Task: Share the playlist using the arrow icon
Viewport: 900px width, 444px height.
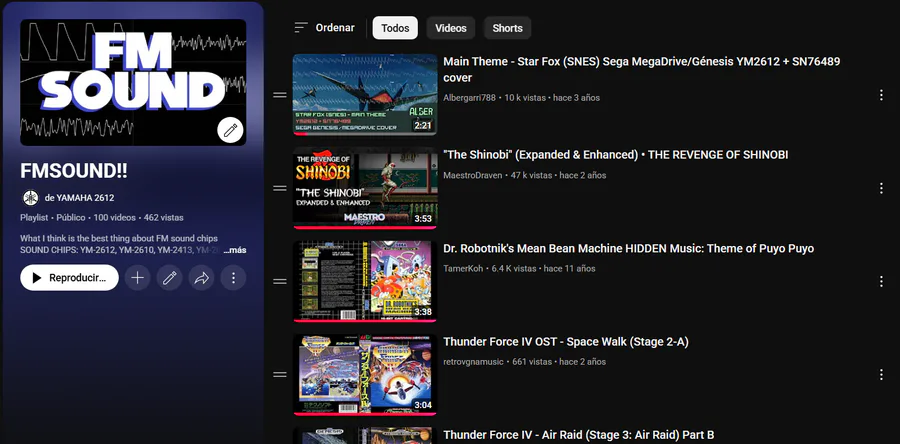Action: (x=201, y=278)
